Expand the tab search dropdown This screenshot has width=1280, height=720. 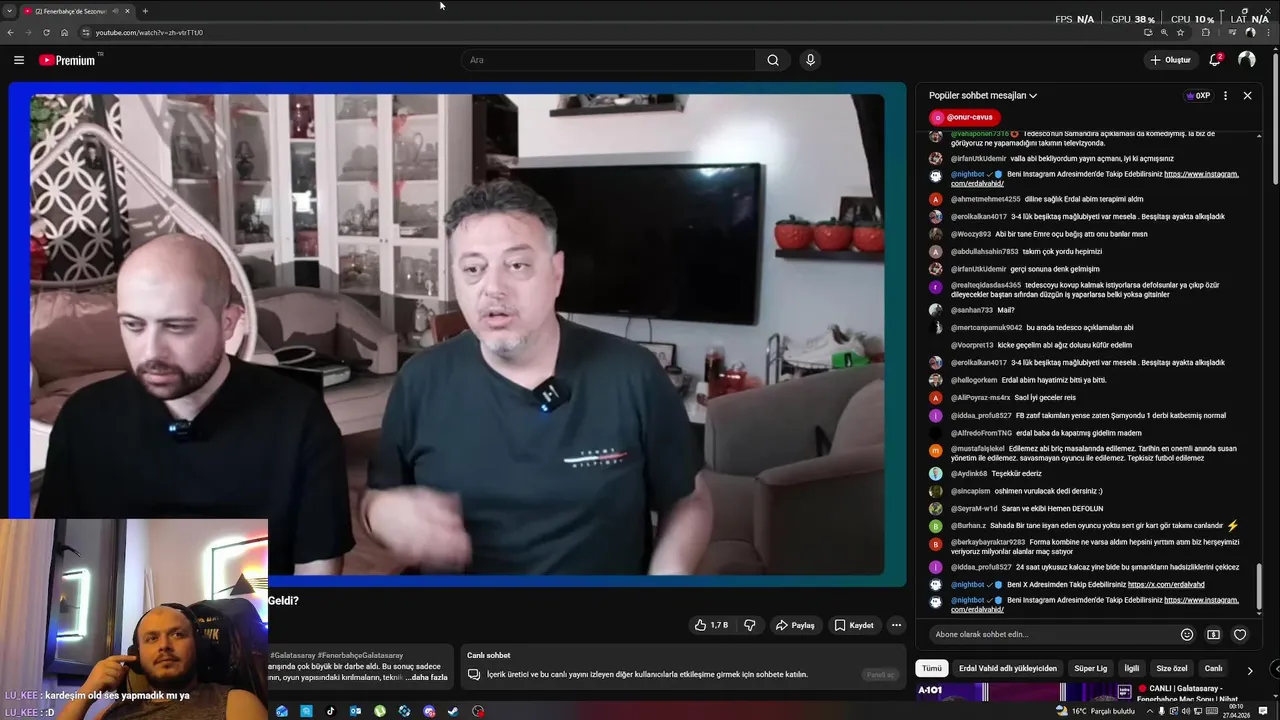[9, 11]
